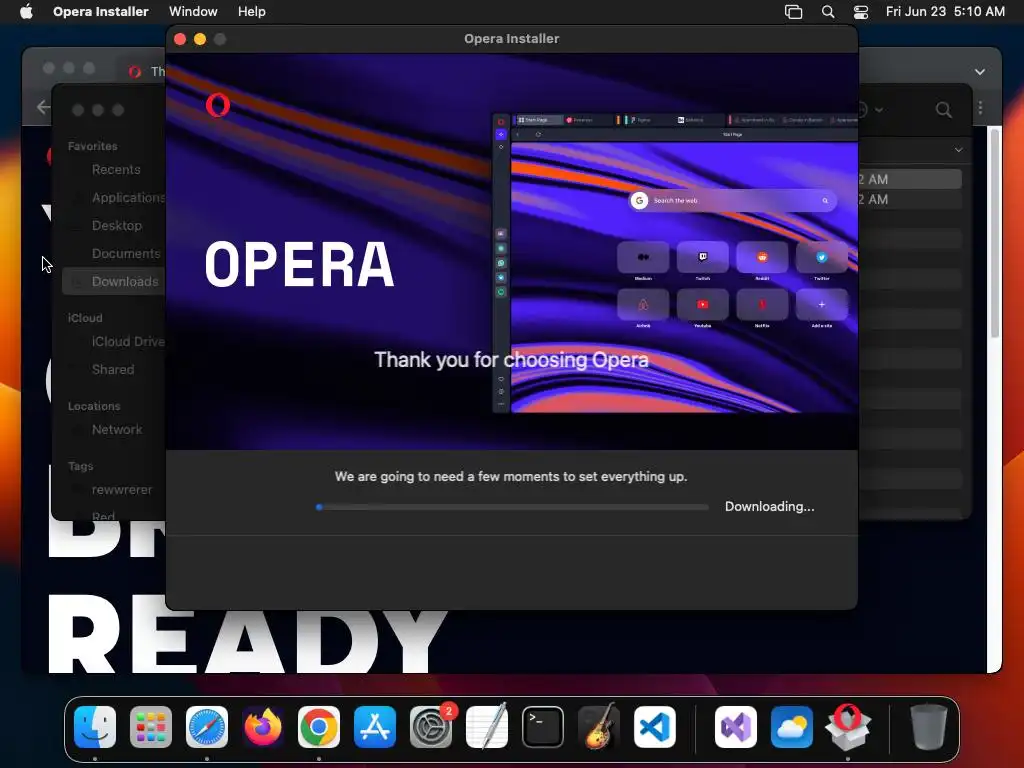1024x768 pixels.
Task: Click the search icon in the Finder window
Action: (943, 110)
